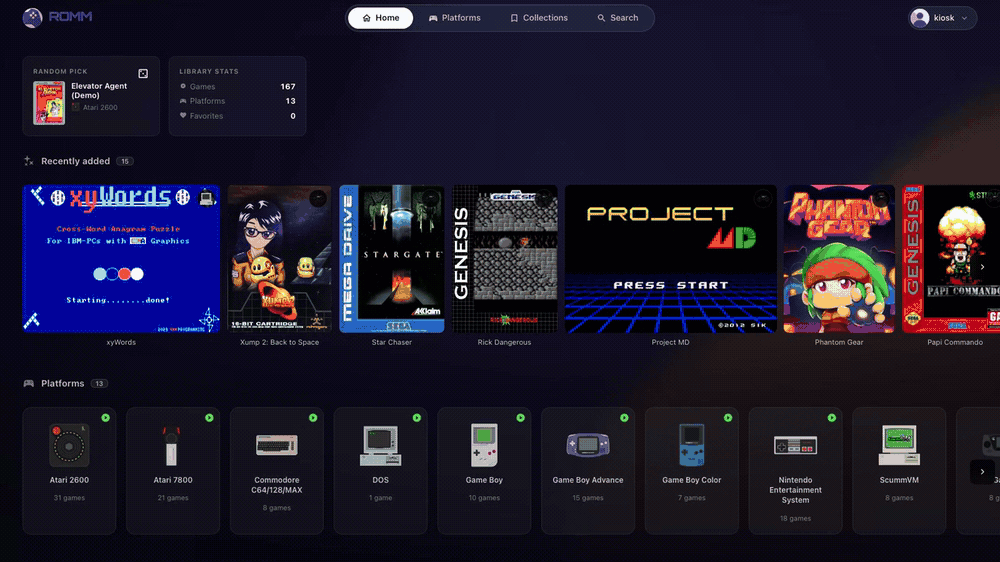Click the Recently added count badge 15
Screen dimensions: 1000x562
pyautogui.click(x=125, y=161)
